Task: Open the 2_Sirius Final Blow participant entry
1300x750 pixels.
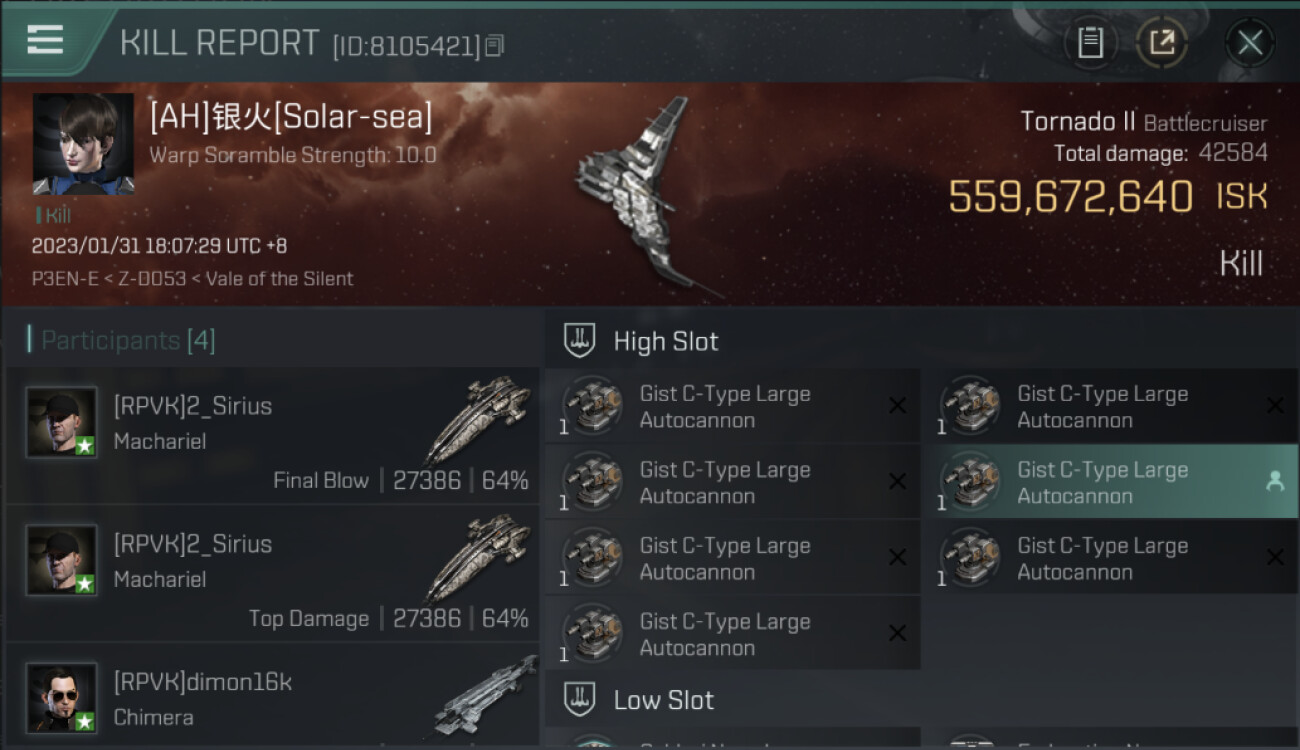Action: pos(272,435)
